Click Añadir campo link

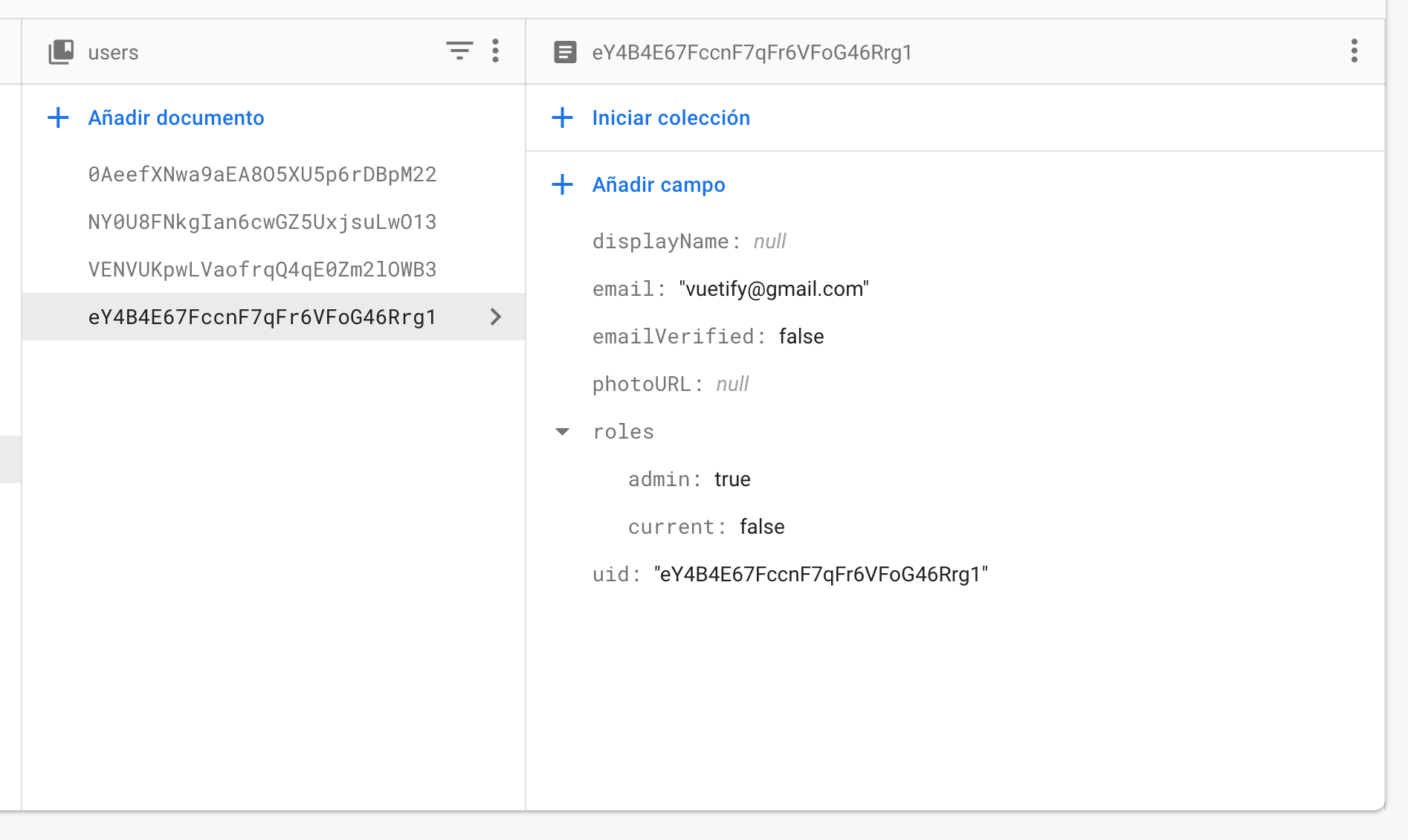tap(659, 184)
